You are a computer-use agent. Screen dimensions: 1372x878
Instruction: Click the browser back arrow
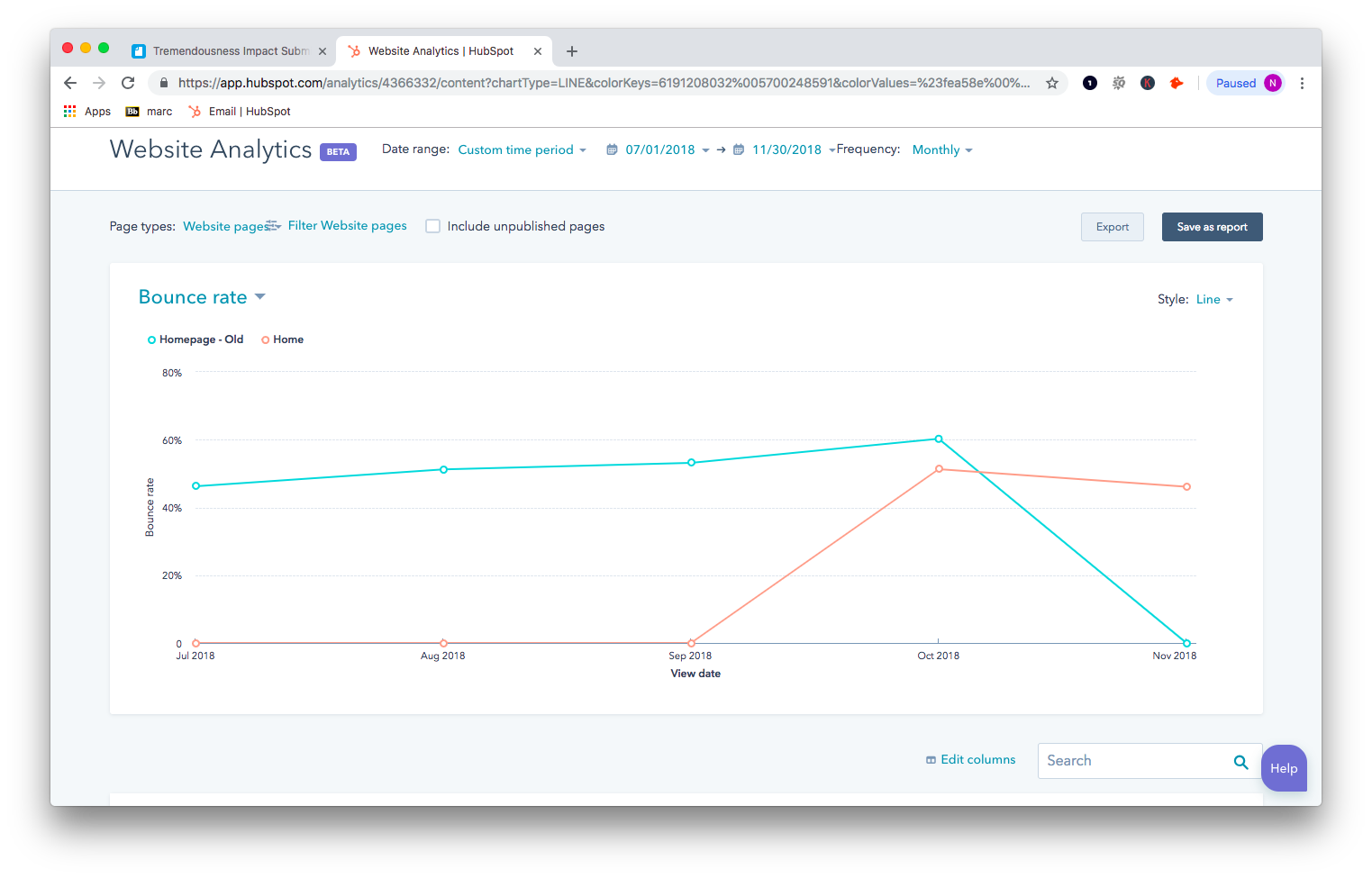tap(70, 83)
